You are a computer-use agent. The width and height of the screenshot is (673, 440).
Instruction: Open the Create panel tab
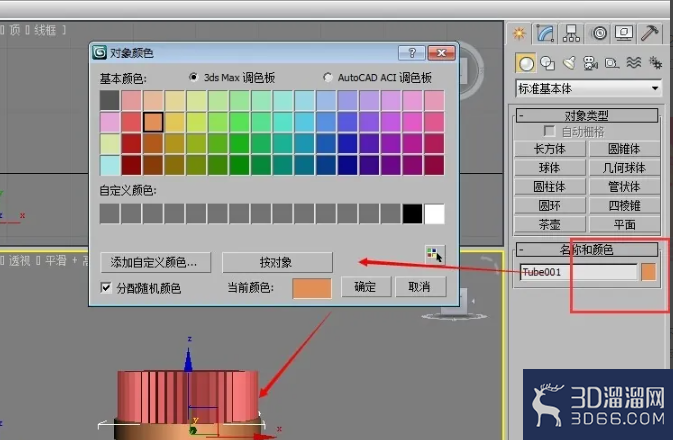click(x=519, y=33)
